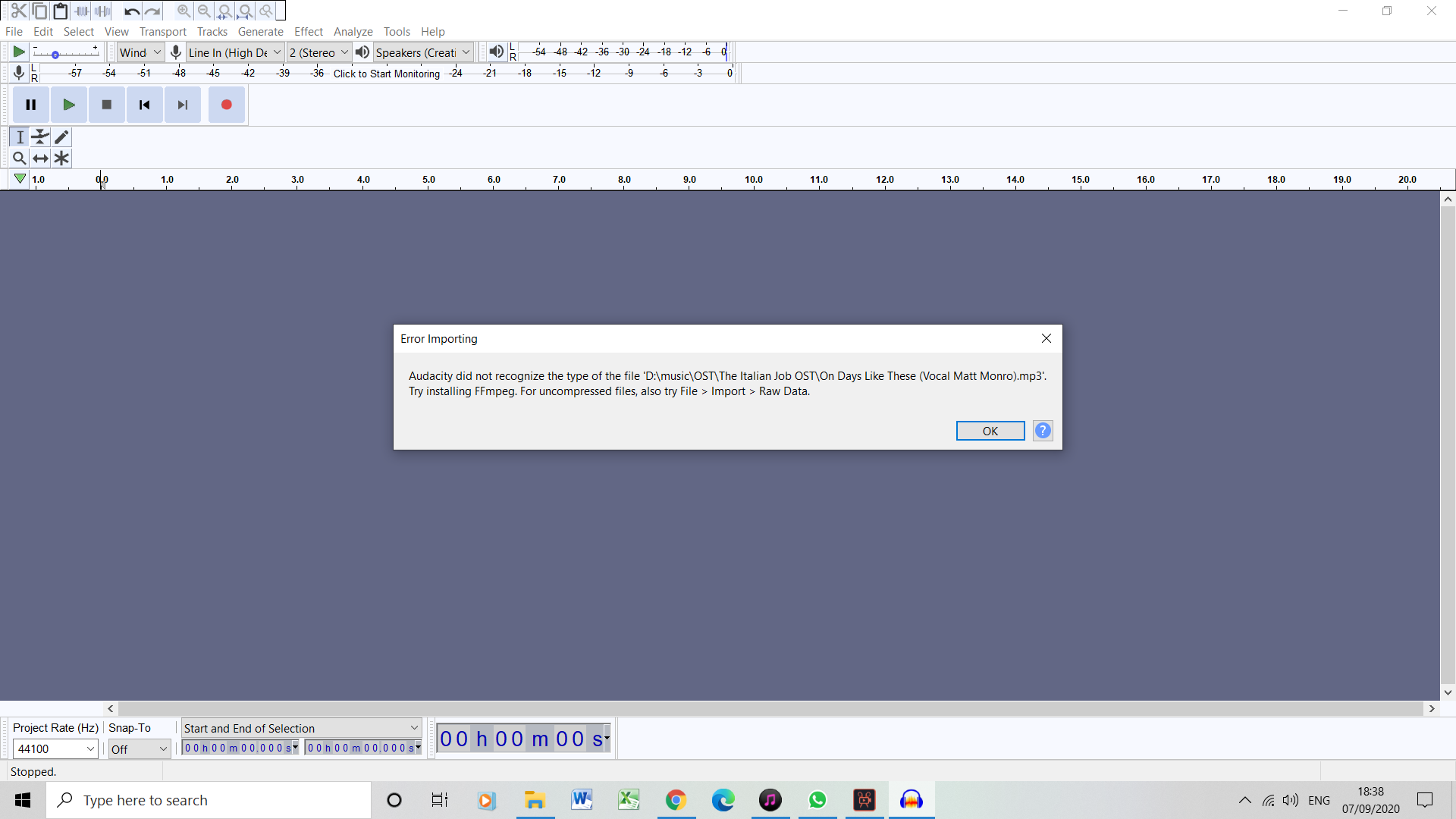Click the Copy icon in edit toolbar
The width and height of the screenshot is (1456, 819).
coord(39,11)
